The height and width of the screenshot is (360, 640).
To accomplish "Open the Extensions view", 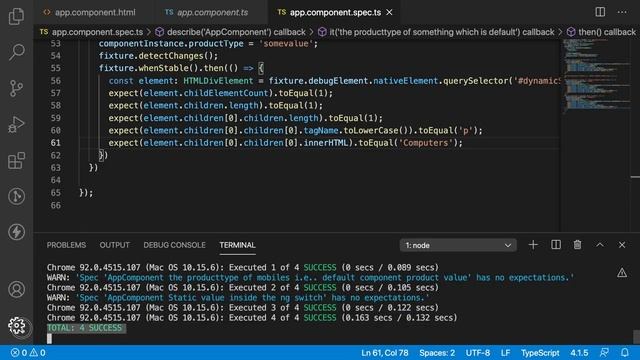I will [16, 160].
